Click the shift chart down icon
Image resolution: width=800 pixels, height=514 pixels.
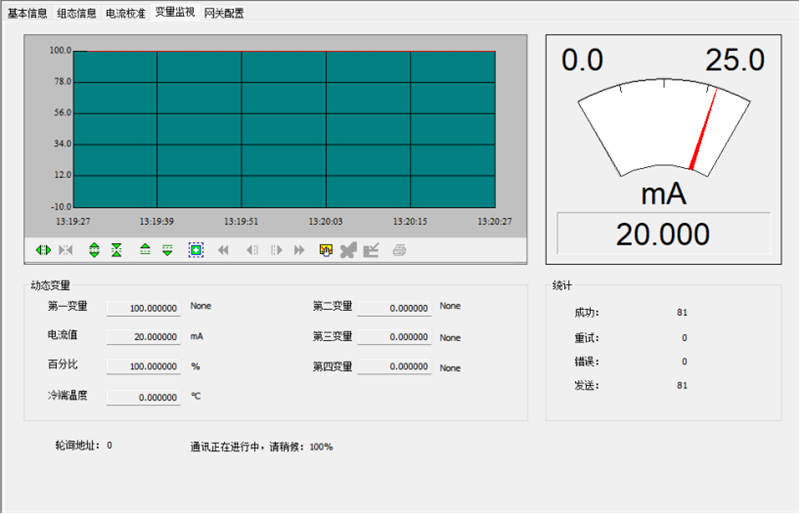[x=167, y=250]
